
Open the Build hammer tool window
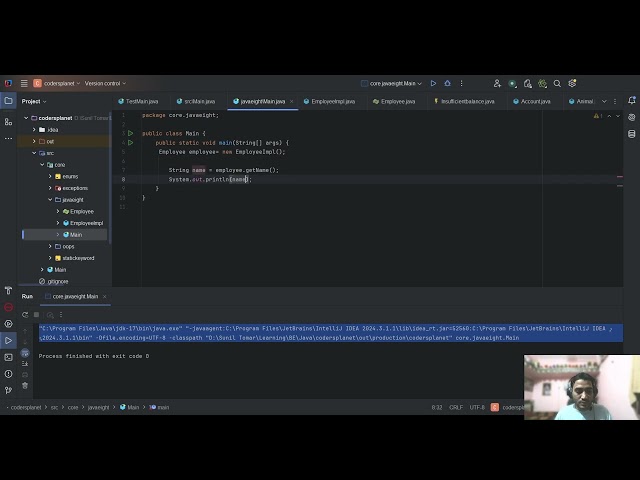click(8, 290)
